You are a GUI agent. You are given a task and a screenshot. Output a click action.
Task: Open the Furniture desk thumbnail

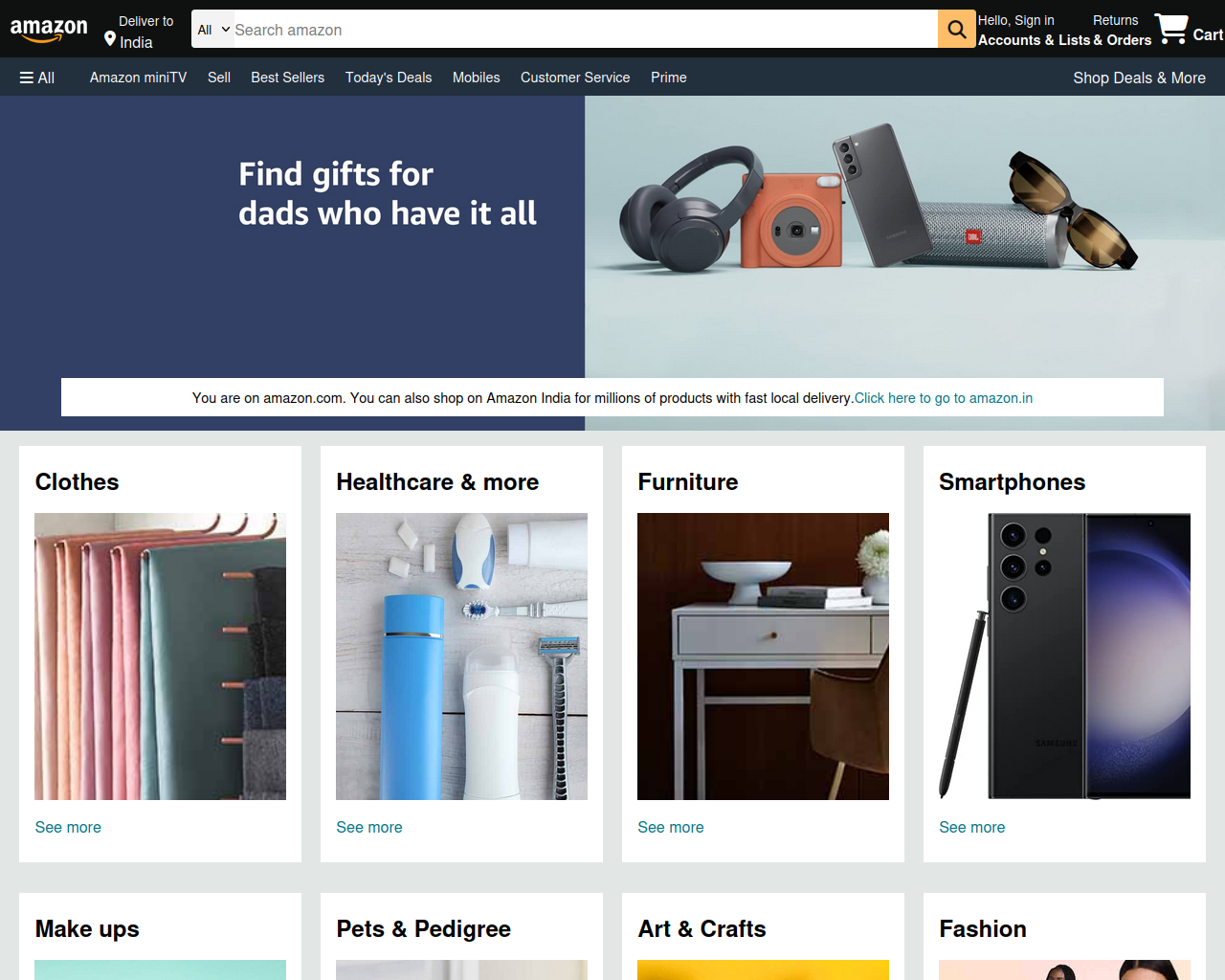pos(763,657)
